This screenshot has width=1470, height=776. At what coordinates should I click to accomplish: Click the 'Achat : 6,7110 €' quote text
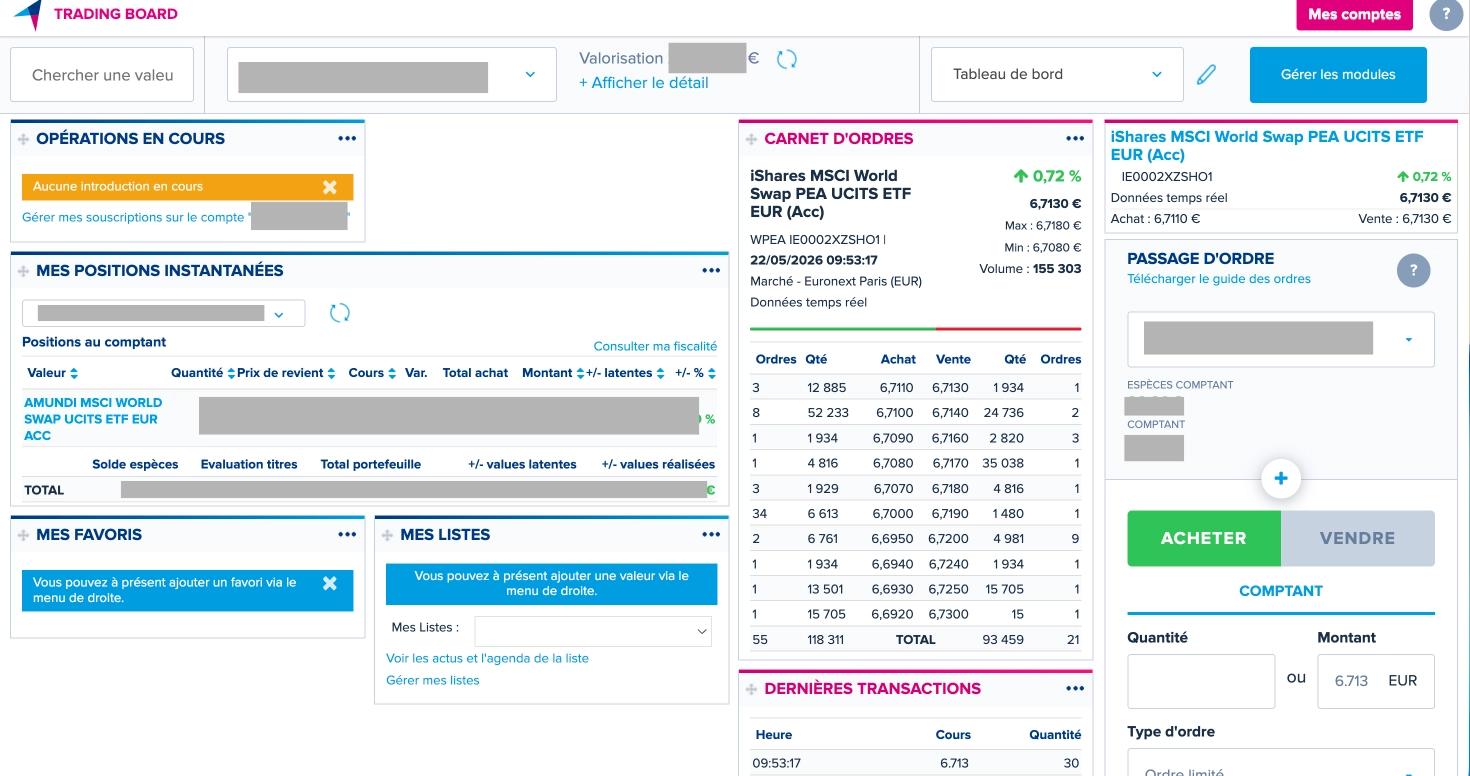(1155, 219)
